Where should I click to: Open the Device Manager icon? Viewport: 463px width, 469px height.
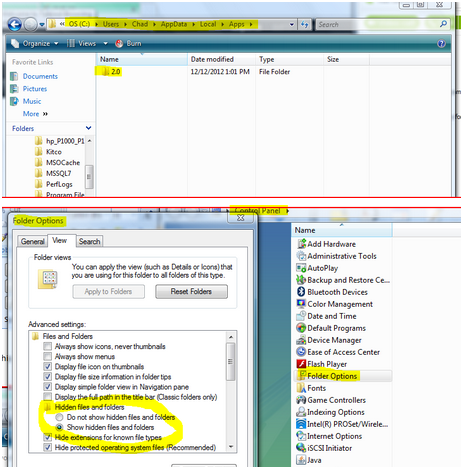coord(301,340)
